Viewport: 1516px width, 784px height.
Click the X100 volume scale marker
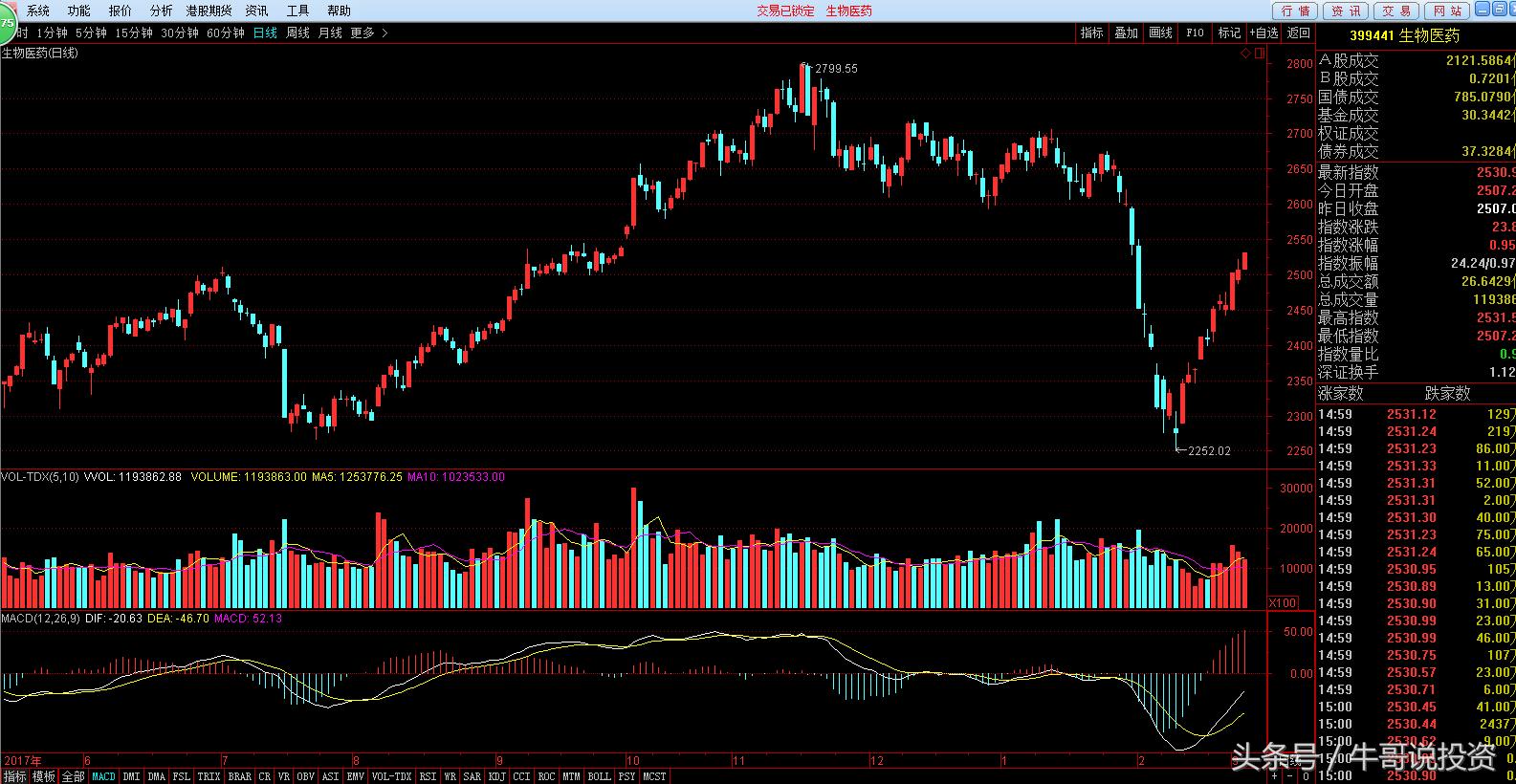click(1283, 602)
